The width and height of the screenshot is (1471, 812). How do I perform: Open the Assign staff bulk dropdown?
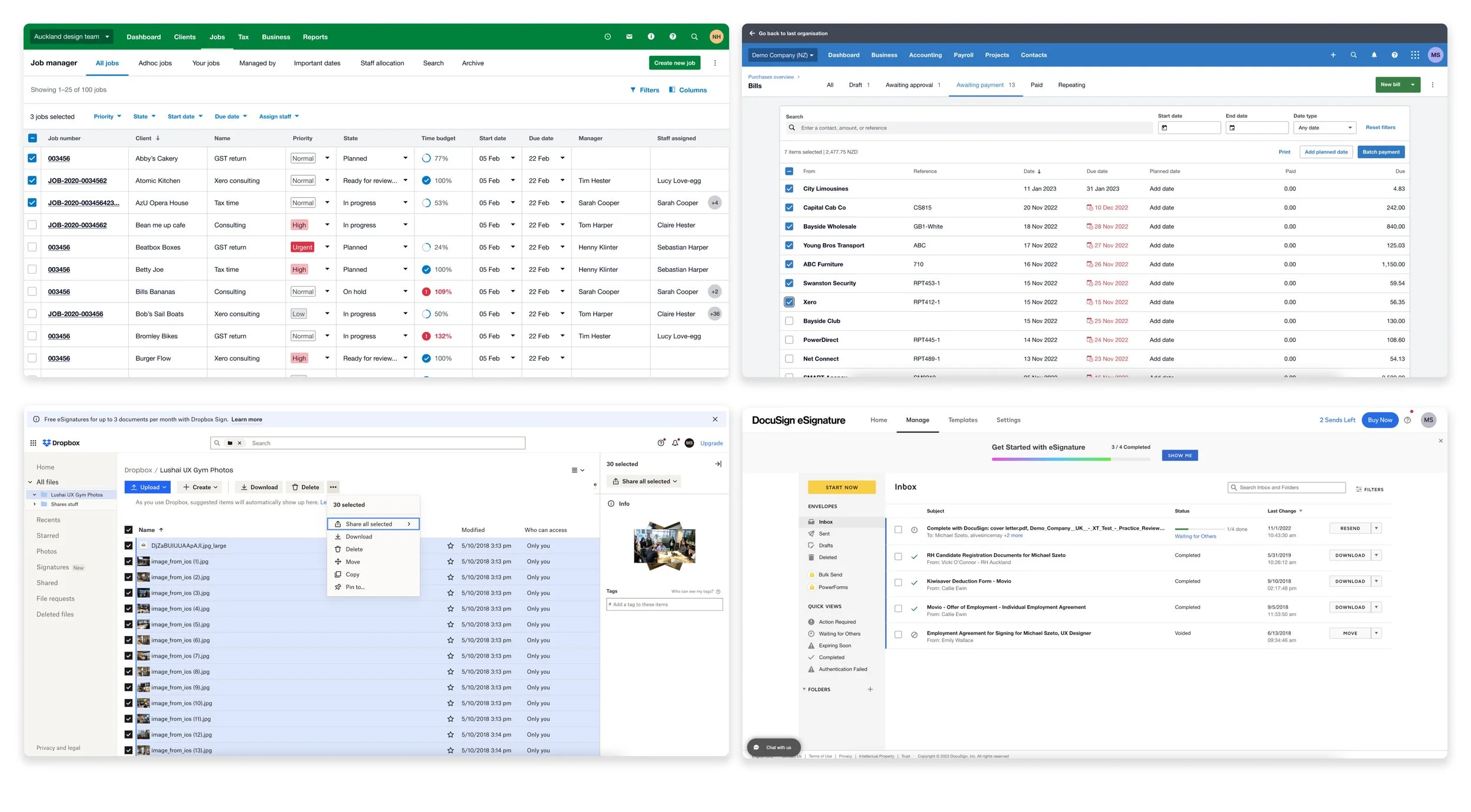tap(279, 117)
